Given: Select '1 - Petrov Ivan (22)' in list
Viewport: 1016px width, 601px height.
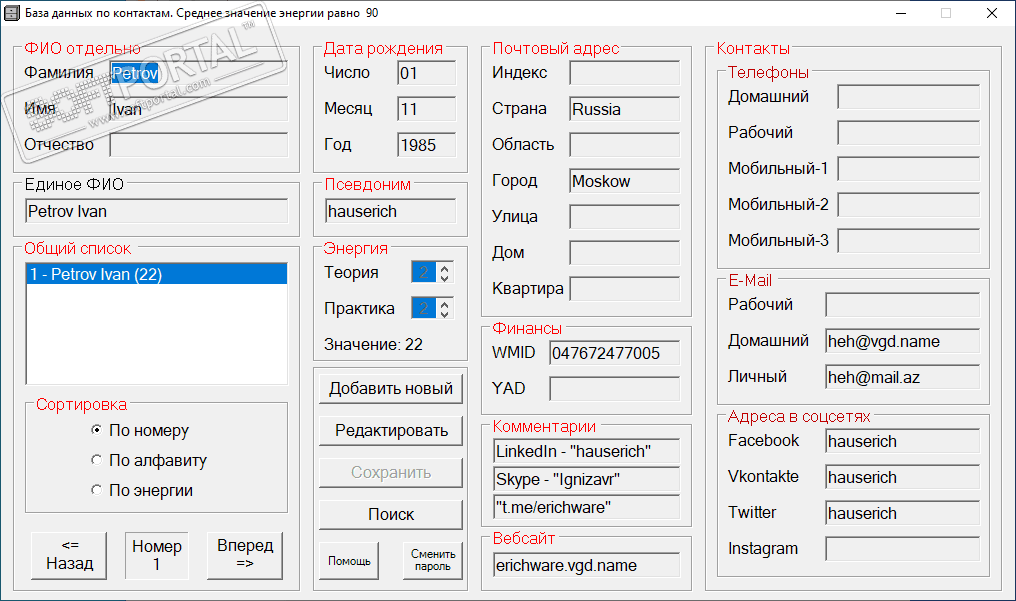Looking at the screenshot, I should click(x=156, y=274).
